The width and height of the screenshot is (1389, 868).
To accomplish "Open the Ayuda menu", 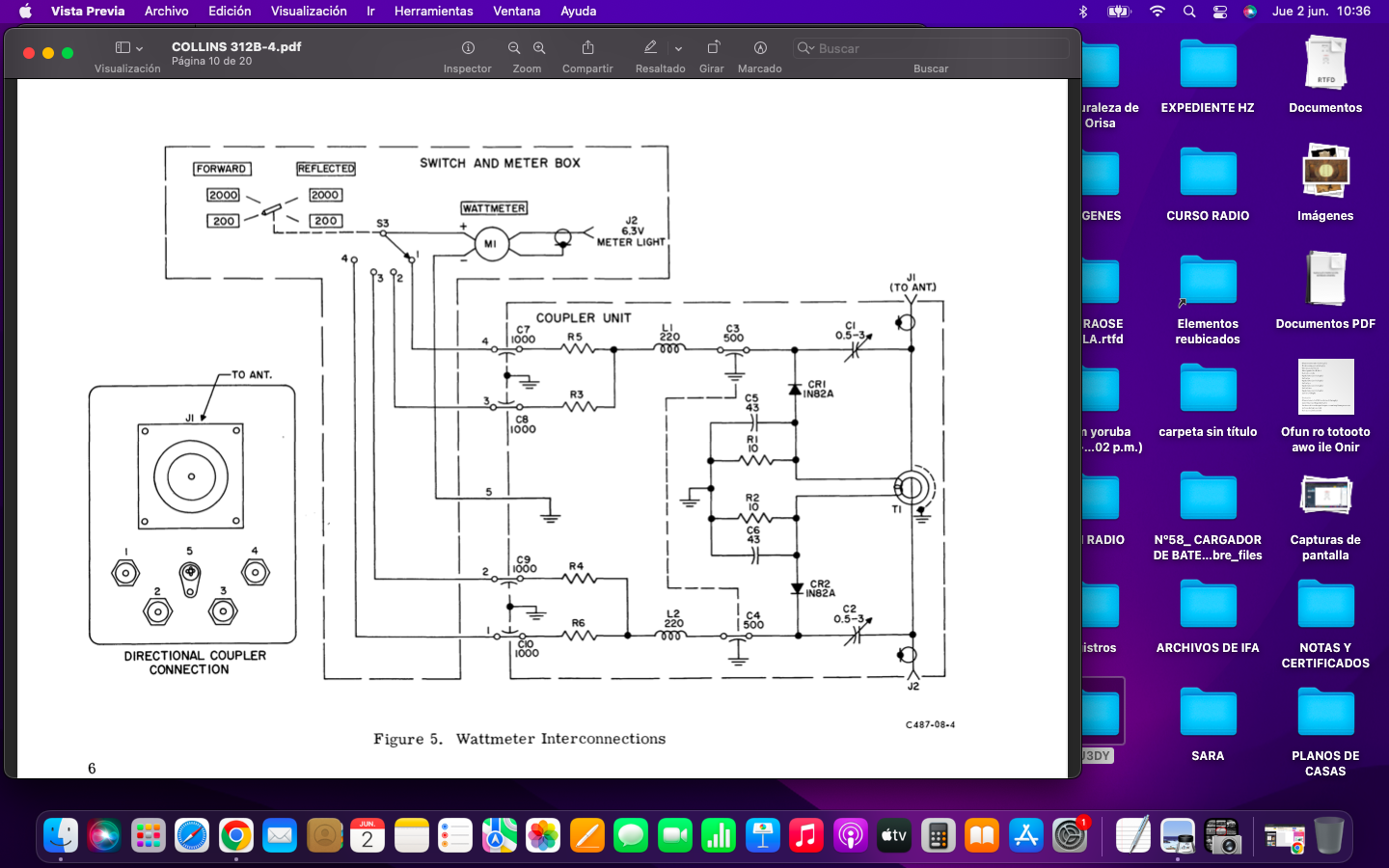I will coord(578,11).
